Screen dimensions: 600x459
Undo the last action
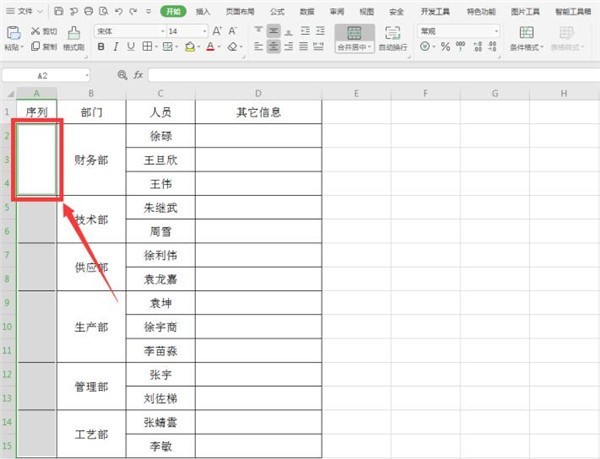tap(119, 11)
